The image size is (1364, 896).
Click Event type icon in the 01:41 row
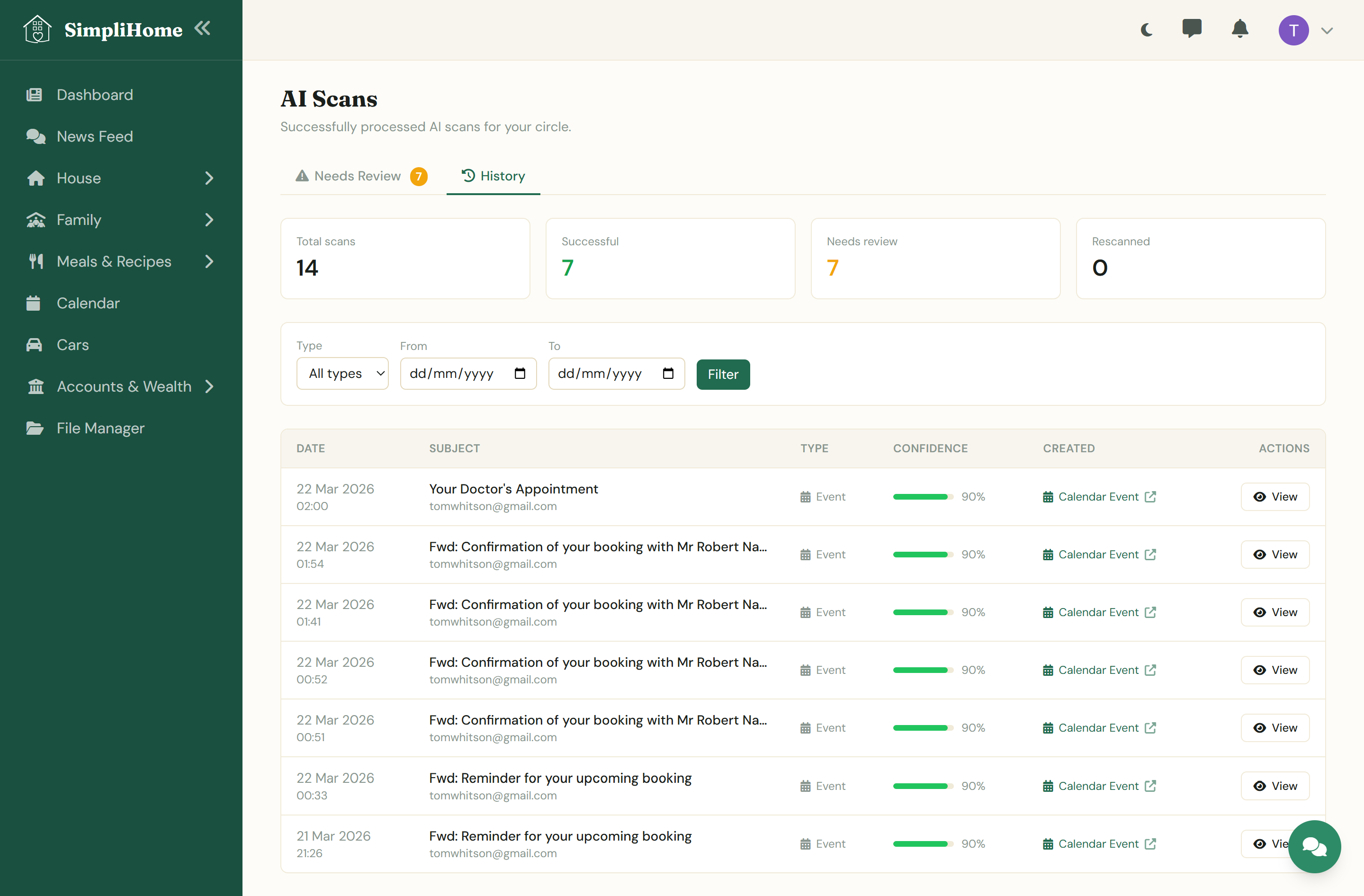coord(805,612)
